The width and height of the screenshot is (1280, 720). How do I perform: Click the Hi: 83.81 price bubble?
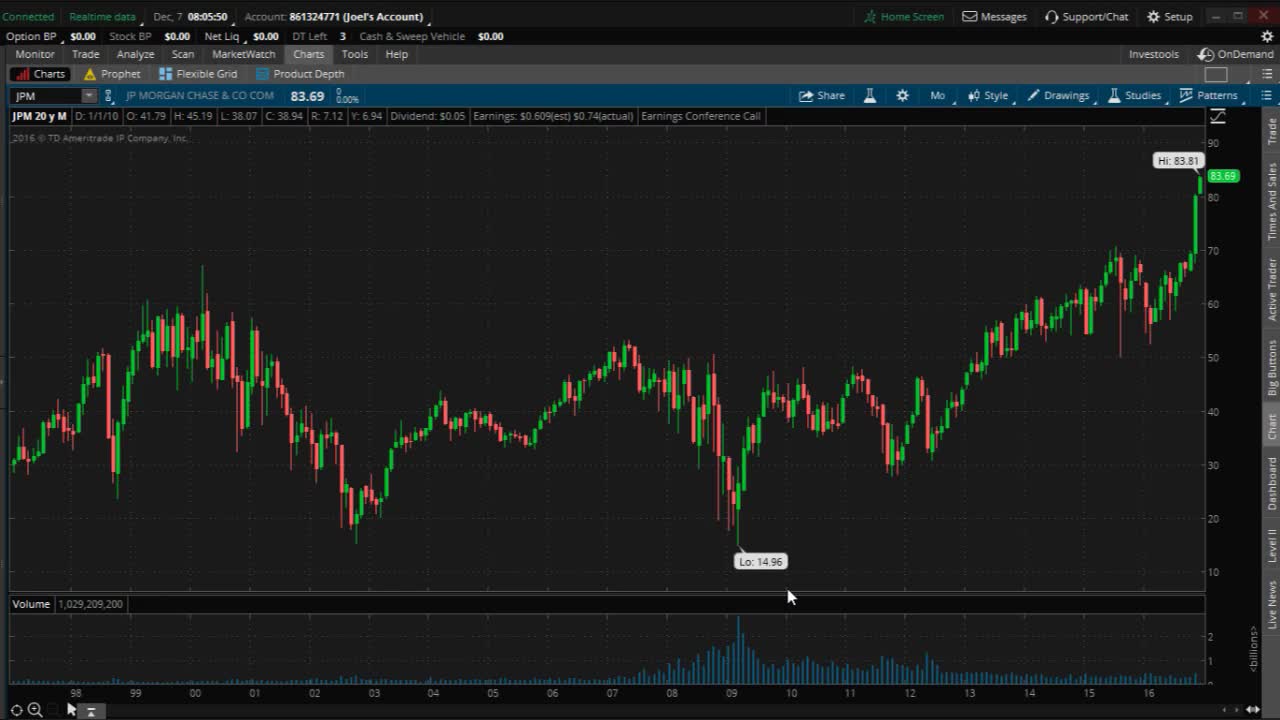point(1178,161)
